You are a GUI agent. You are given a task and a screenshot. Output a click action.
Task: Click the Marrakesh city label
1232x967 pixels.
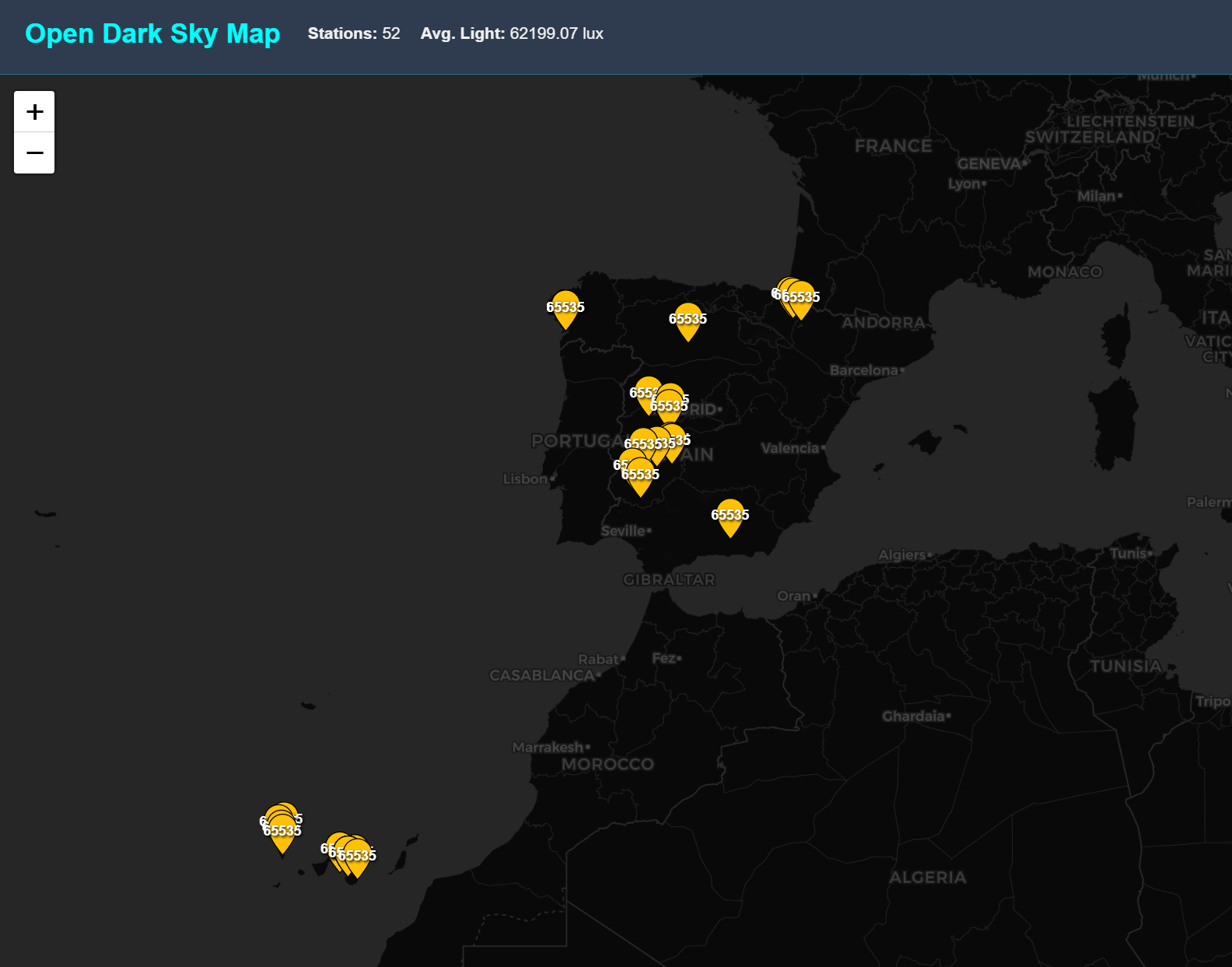tap(548, 747)
